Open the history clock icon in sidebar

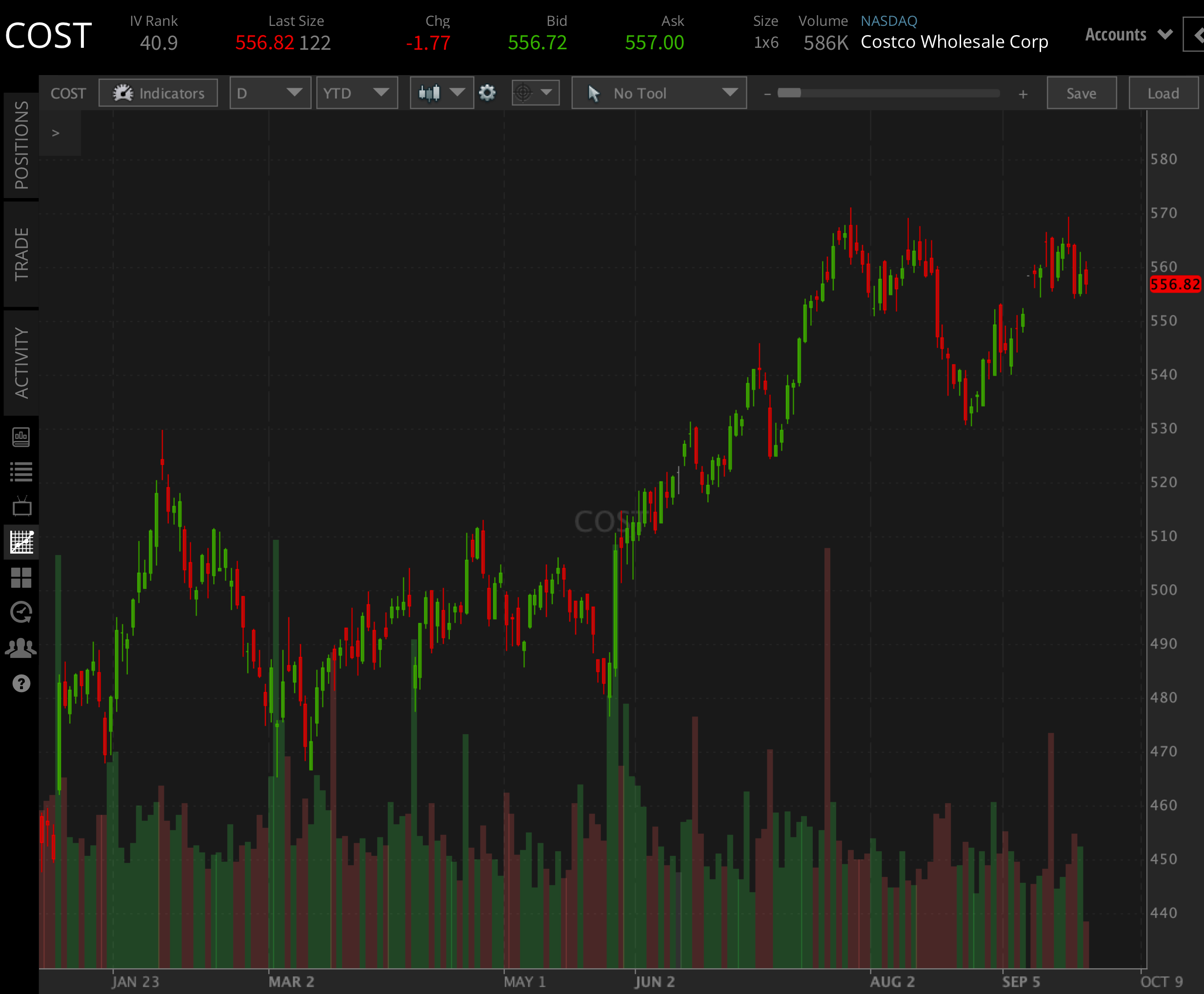click(x=21, y=613)
